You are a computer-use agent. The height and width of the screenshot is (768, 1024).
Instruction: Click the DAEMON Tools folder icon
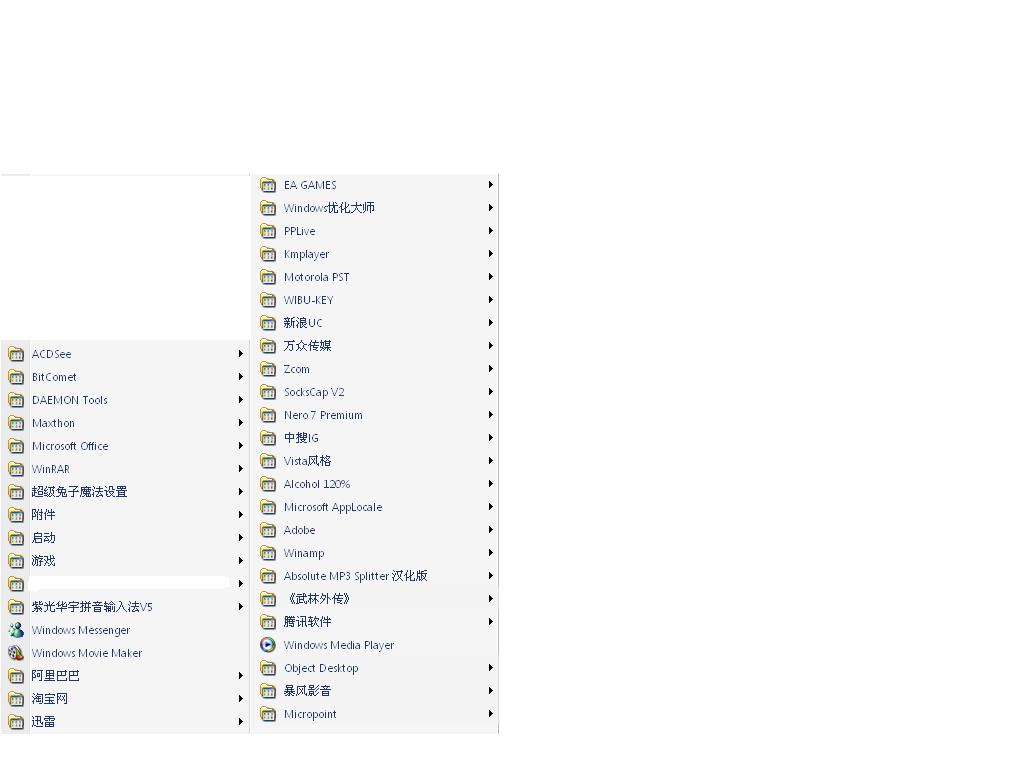(x=16, y=400)
